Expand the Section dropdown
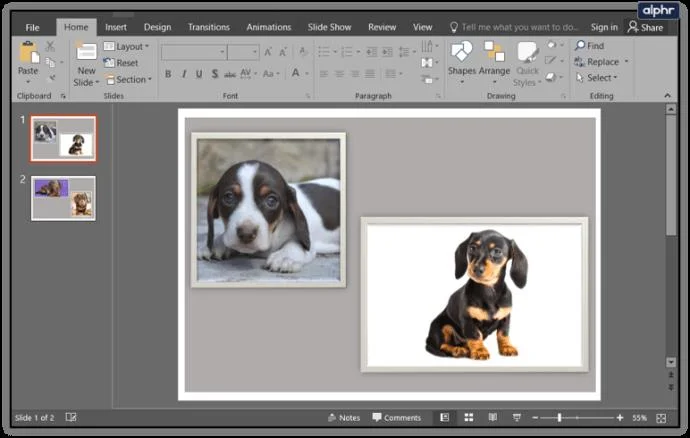 pos(128,80)
